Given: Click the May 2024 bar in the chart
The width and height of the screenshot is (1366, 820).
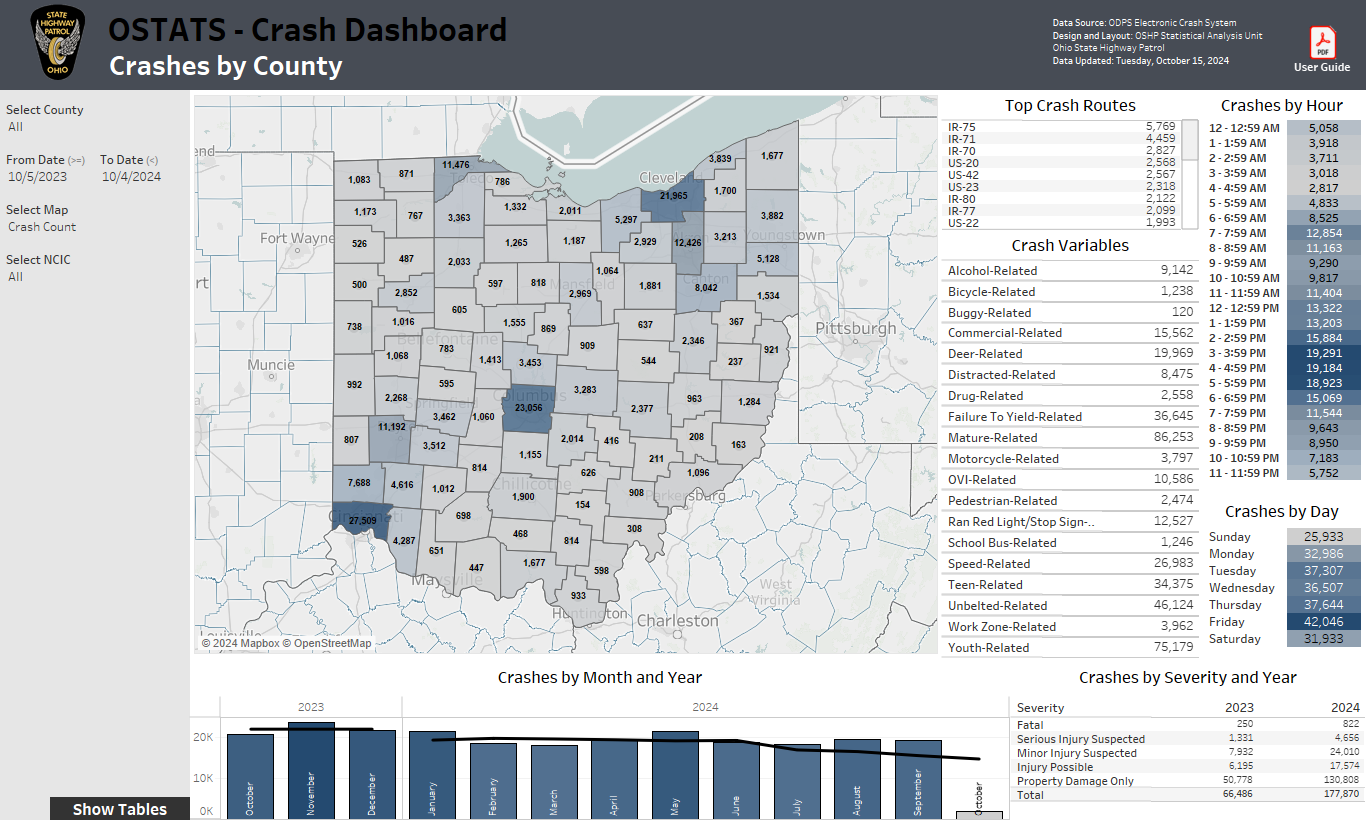Looking at the screenshot, I should pos(675,775).
